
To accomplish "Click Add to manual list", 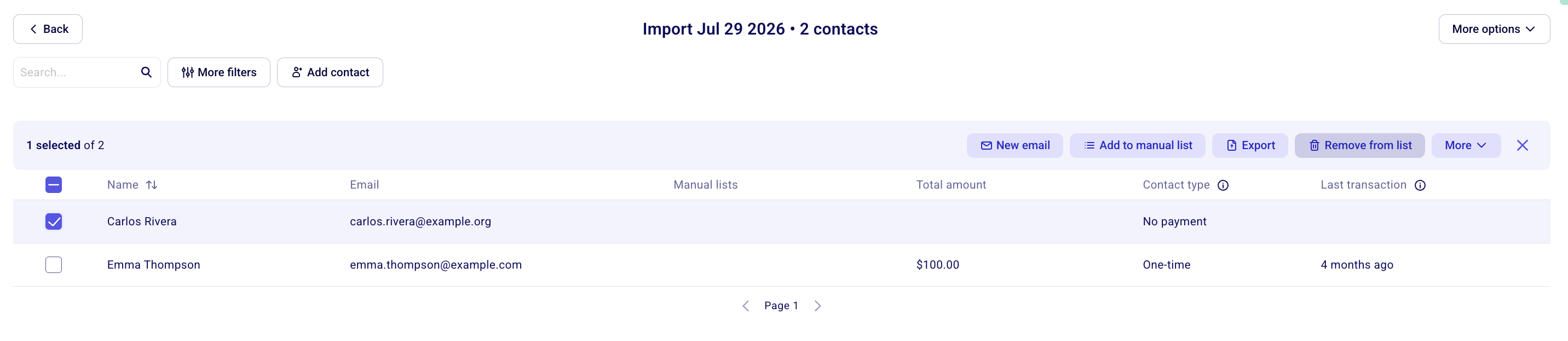I will pos(1137,145).
